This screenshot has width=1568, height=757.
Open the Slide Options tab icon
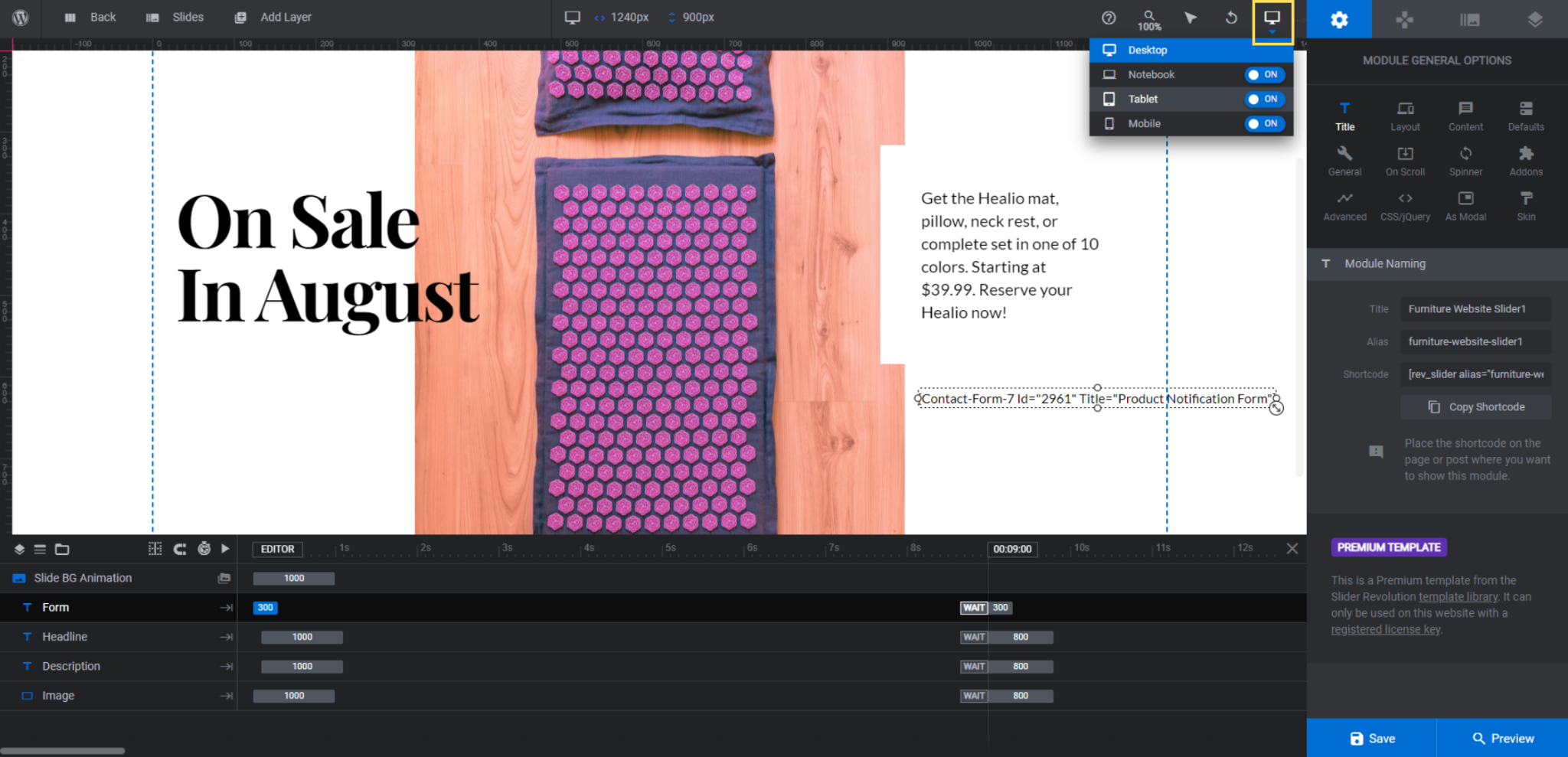click(1469, 20)
